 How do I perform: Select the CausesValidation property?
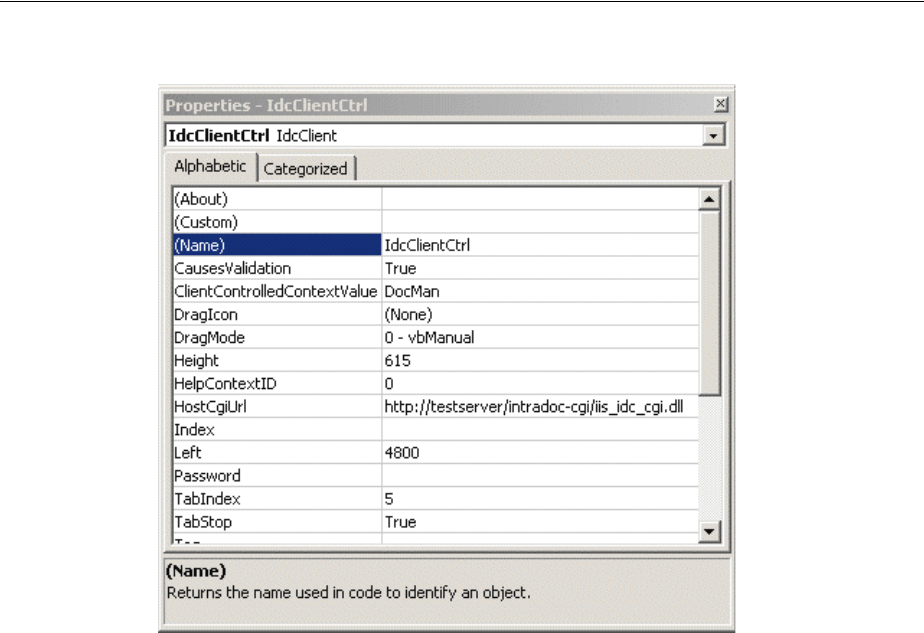click(x=277, y=268)
